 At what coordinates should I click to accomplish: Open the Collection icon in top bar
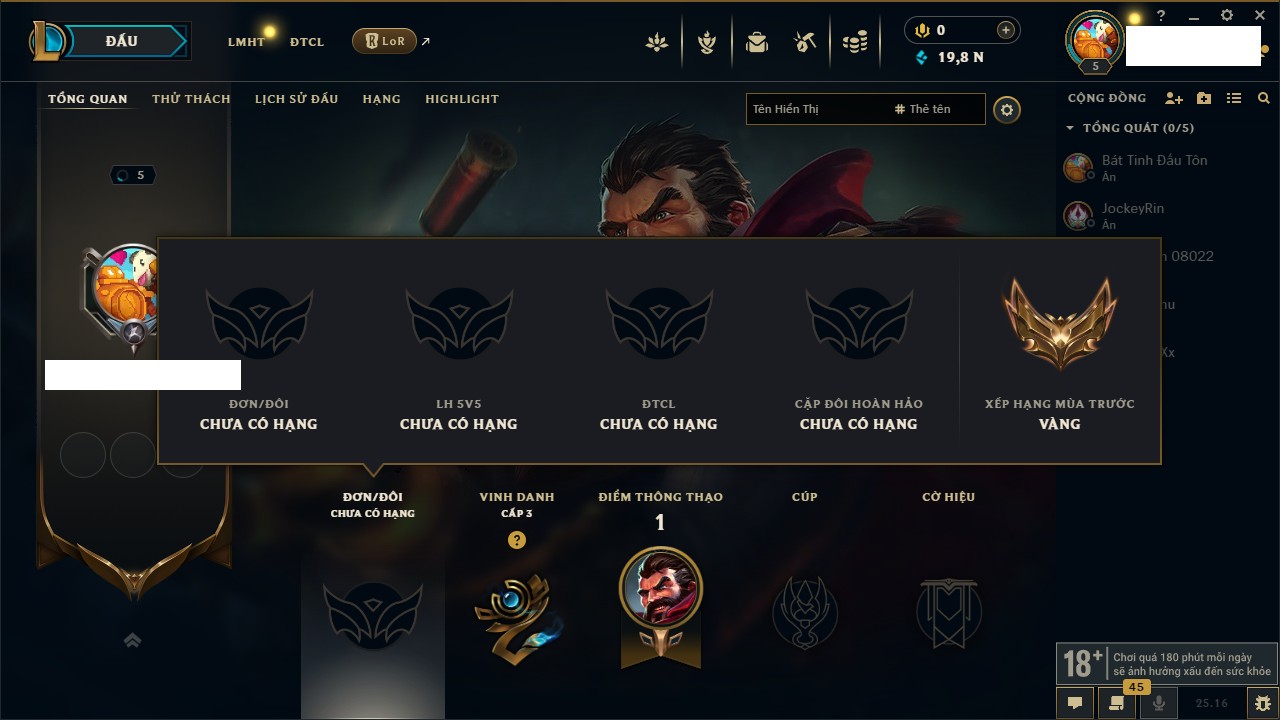click(757, 42)
